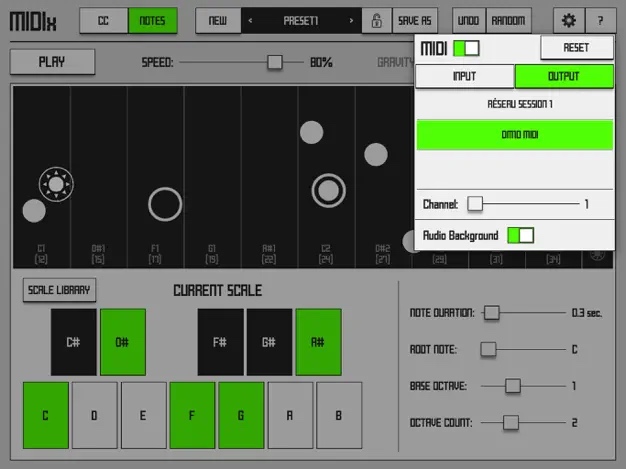Click SAVE AS button
The width and height of the screenshot is (626, 469).
(415, 20)
